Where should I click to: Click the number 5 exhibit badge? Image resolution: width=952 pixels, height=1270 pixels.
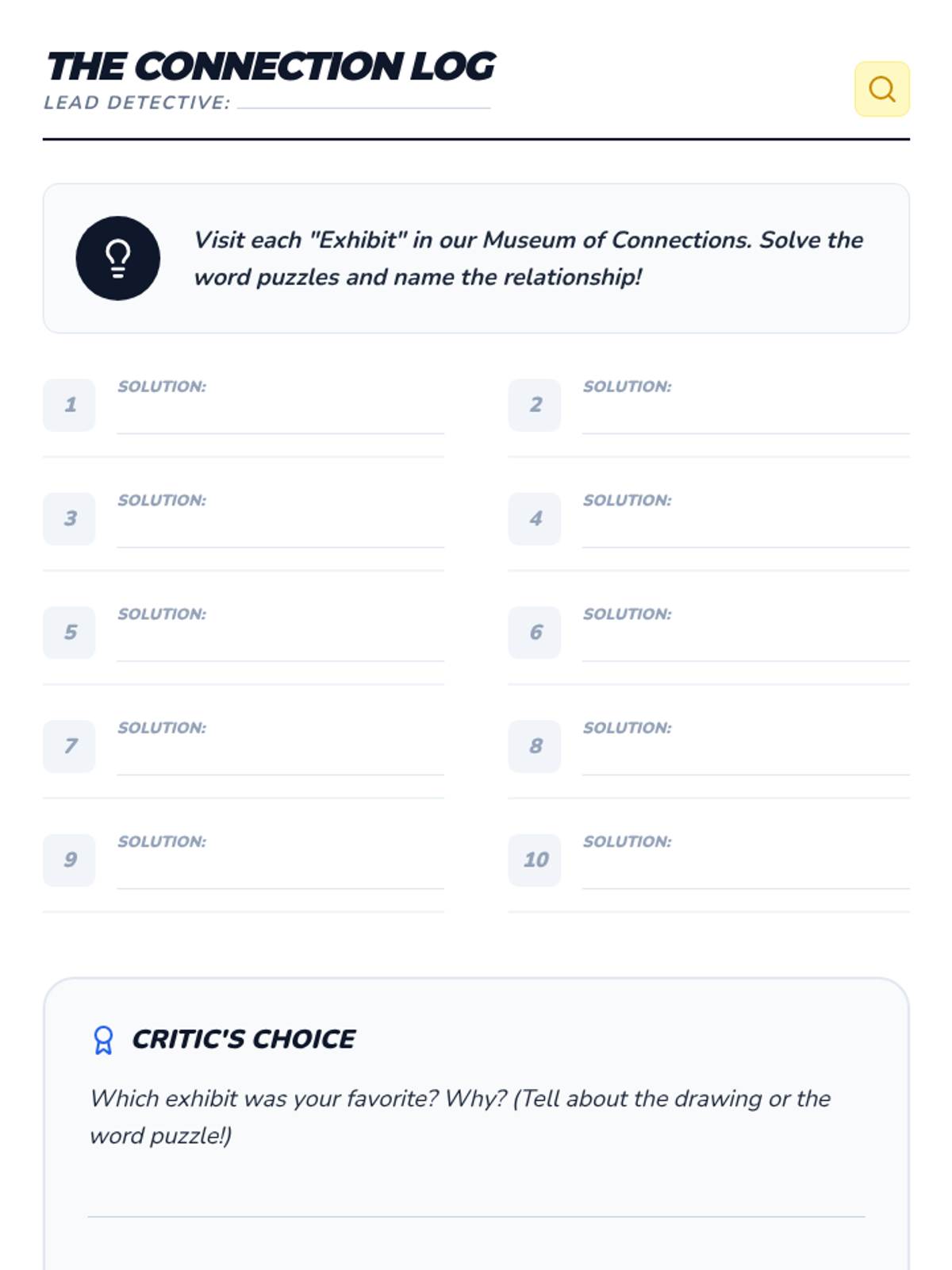pyautogui.click(x=70, y=633)
